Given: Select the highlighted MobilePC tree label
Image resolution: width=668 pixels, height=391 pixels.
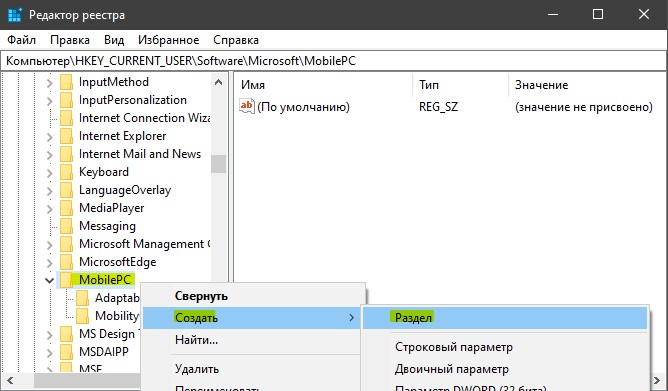Looking at the screenshot, I should coord(105,280).
